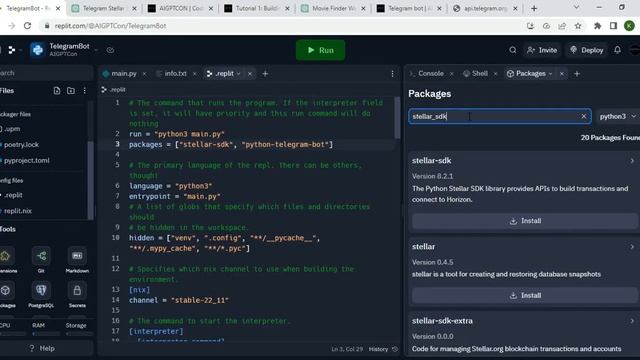Switch to Telegram Stellar browser tab
640x360 pixels.
pyautogui.click(x=103, y=8)
